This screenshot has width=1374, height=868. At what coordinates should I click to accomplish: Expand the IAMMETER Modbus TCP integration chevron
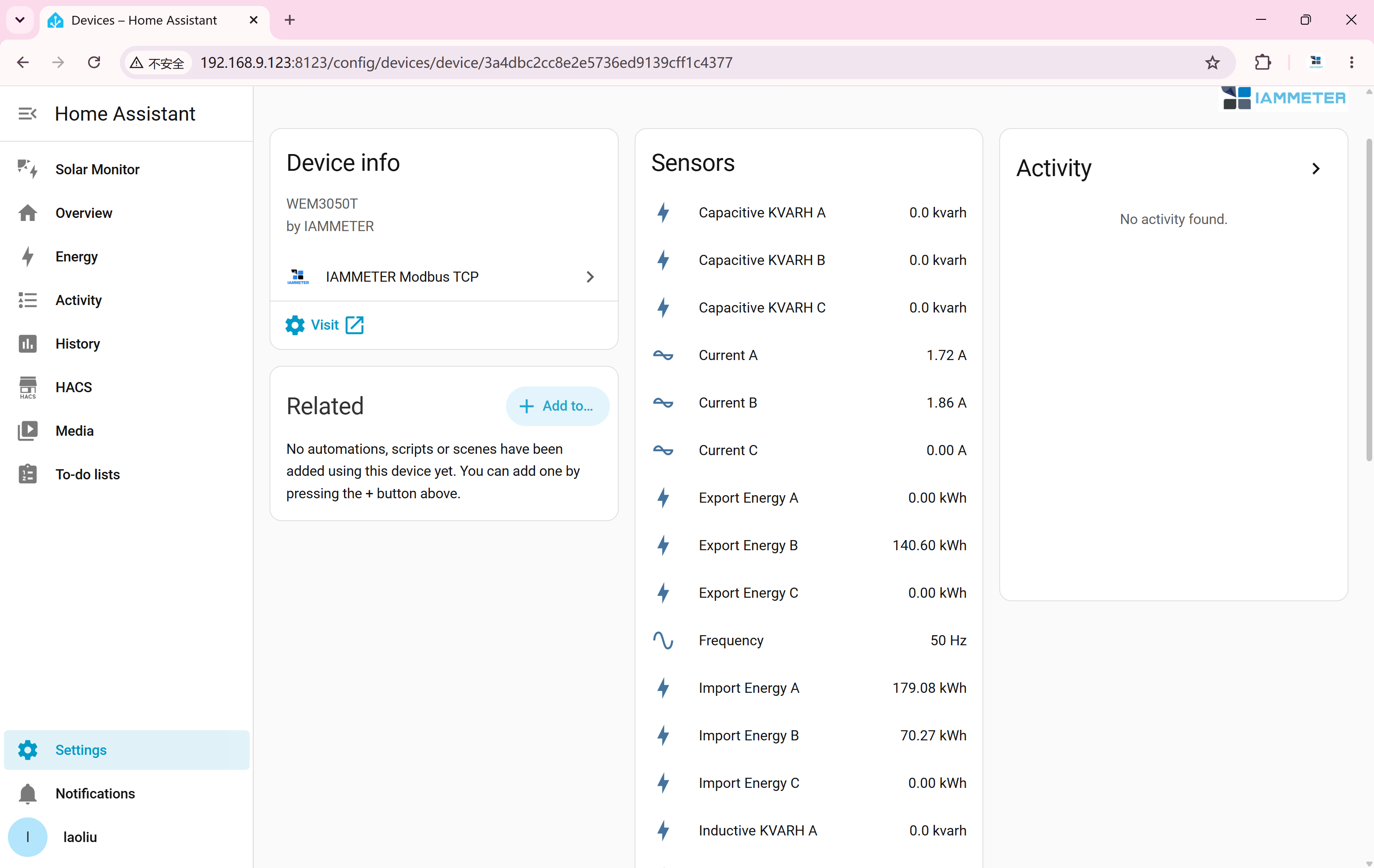590,276
